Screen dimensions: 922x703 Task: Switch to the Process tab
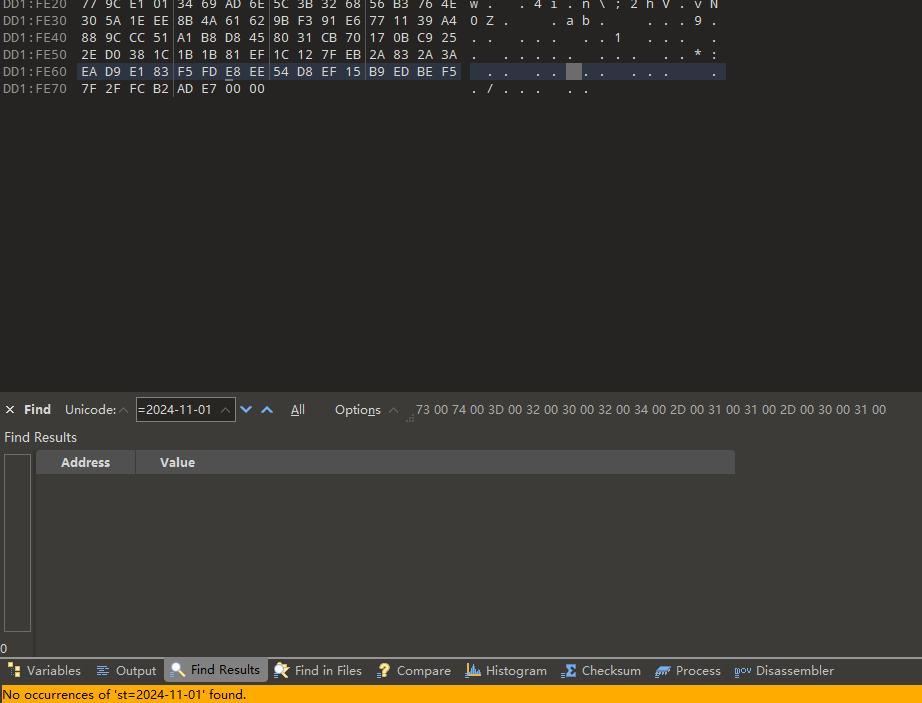688,671
